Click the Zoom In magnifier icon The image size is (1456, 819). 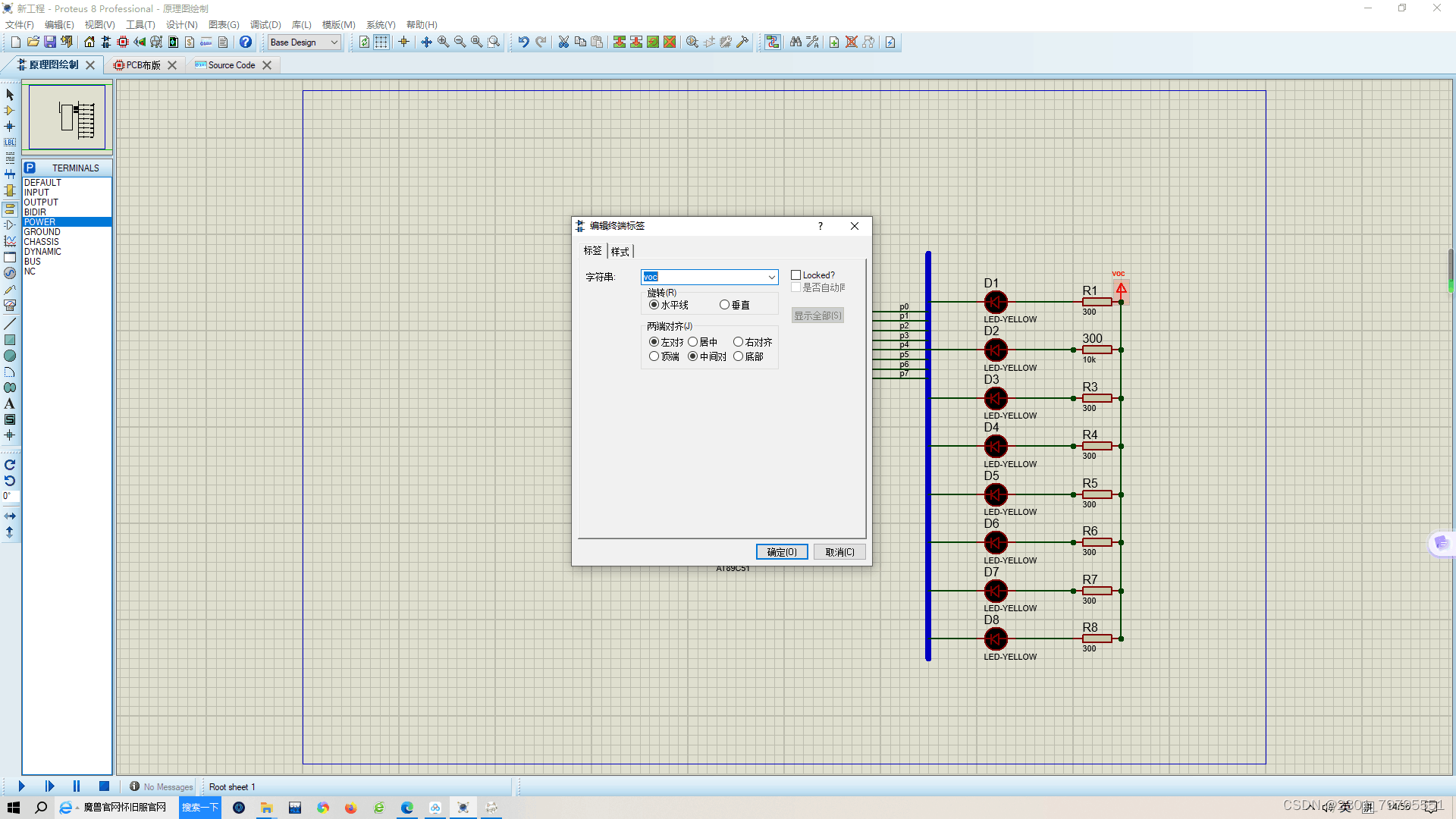coord(443,42)
